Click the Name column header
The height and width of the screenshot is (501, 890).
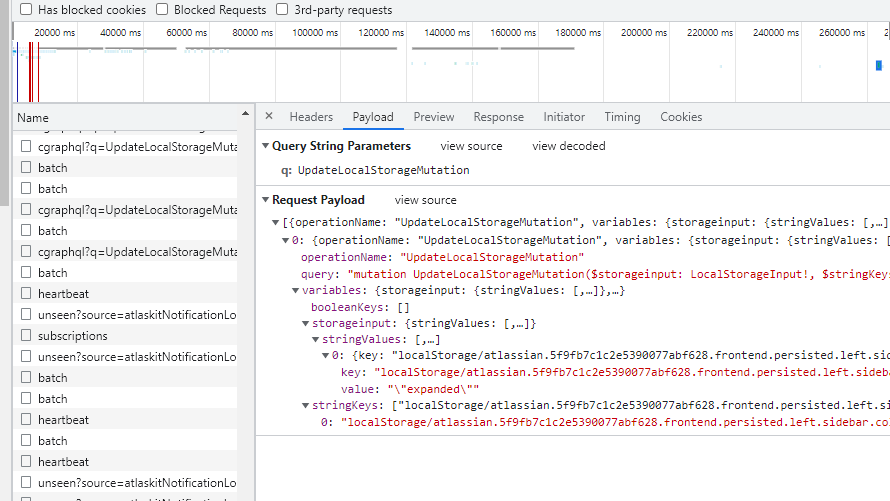pyautogui.click(x=33, y=117)
